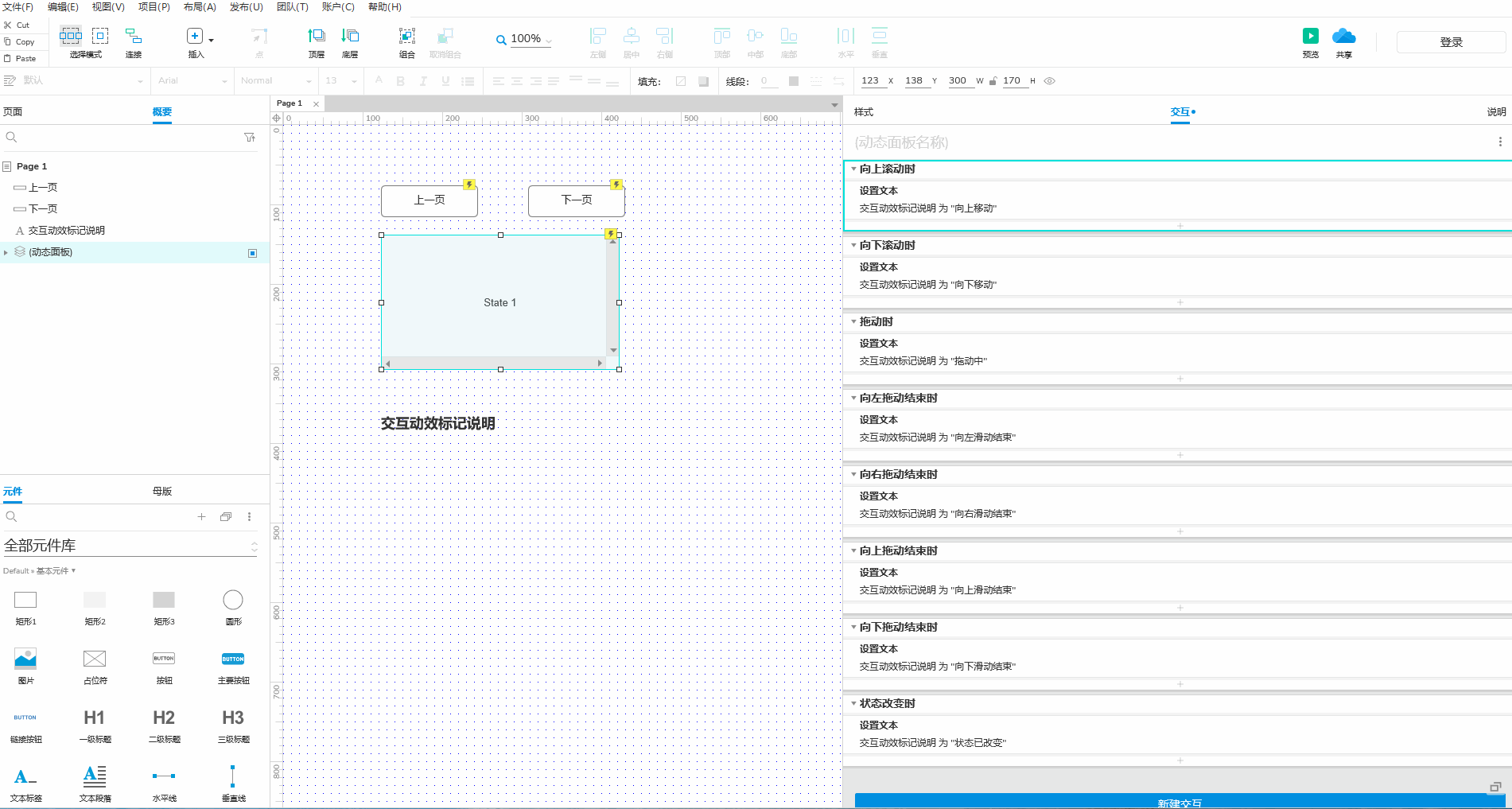
Task: Open the 文件(F) menu
Action: coord(17,7)
